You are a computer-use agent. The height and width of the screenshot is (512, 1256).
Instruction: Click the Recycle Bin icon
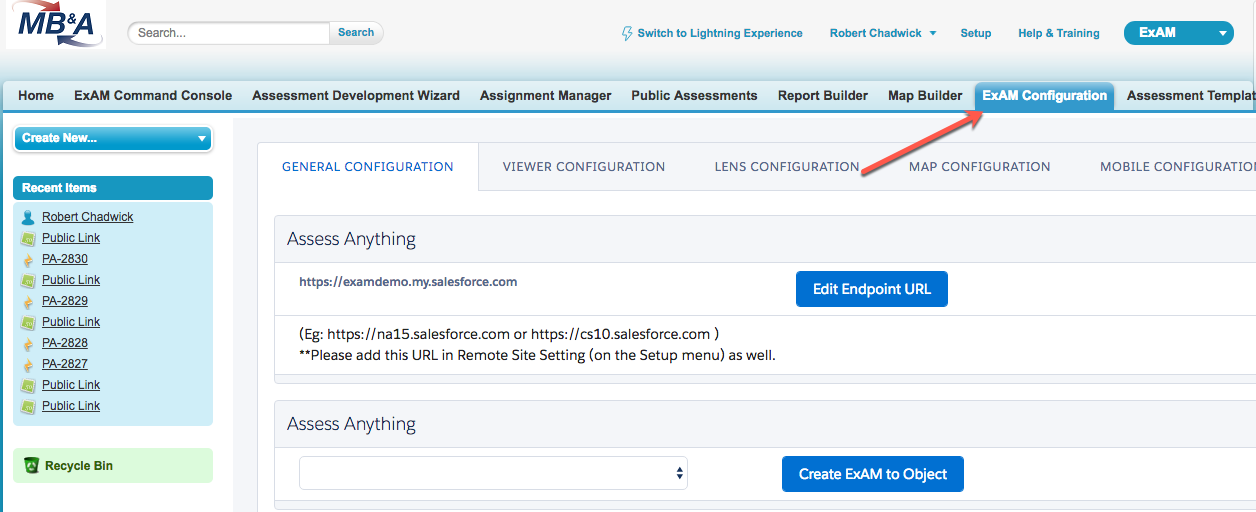31,466
